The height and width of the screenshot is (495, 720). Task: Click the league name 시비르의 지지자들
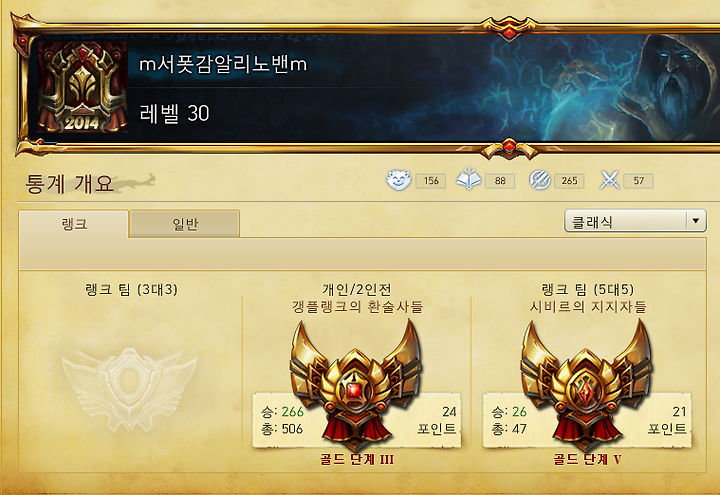[x=588, y=306]
